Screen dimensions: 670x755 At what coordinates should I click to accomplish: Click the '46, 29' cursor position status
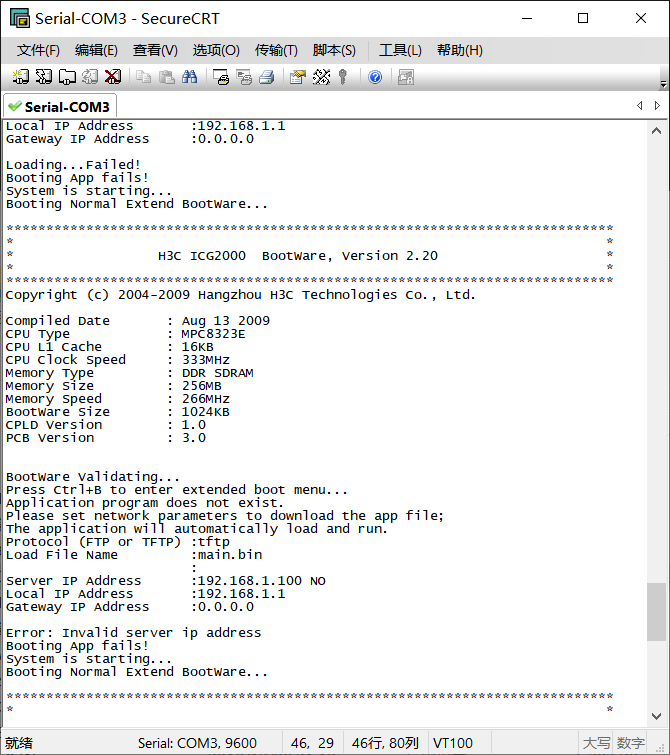tap(312, 743)
